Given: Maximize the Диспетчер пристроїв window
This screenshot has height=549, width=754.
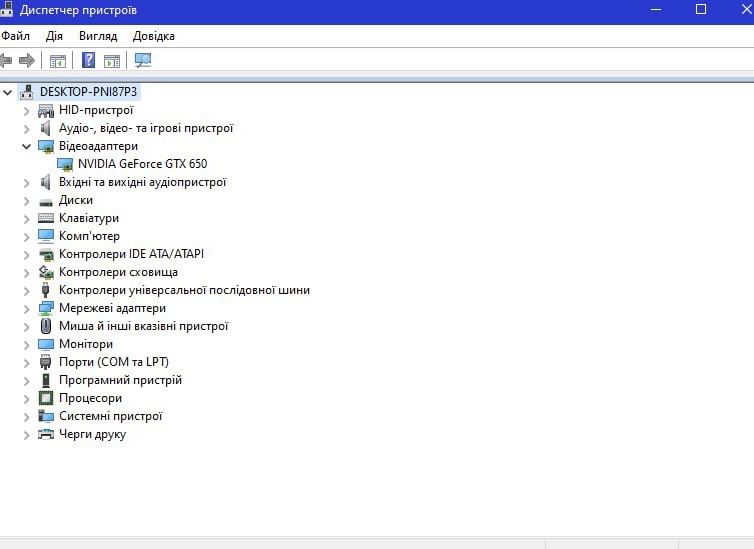Looking at the screenshot, I should (x=701, y=9).
